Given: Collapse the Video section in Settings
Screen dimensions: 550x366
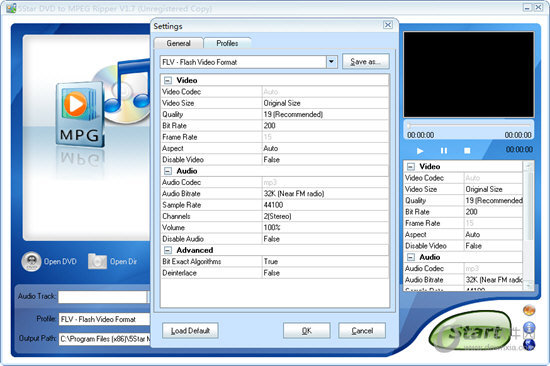Looking at the screenshot, I should [168, 80].
